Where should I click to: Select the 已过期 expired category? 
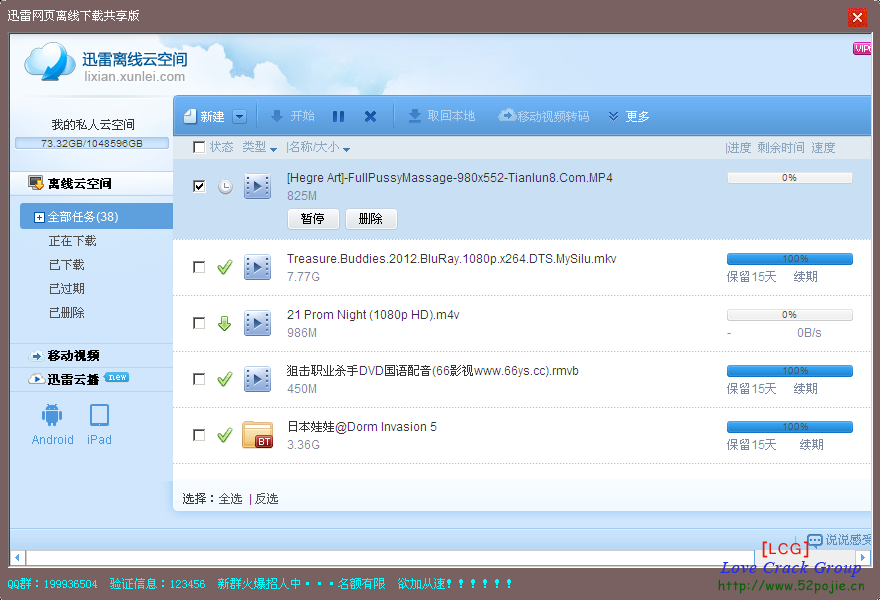67,288
